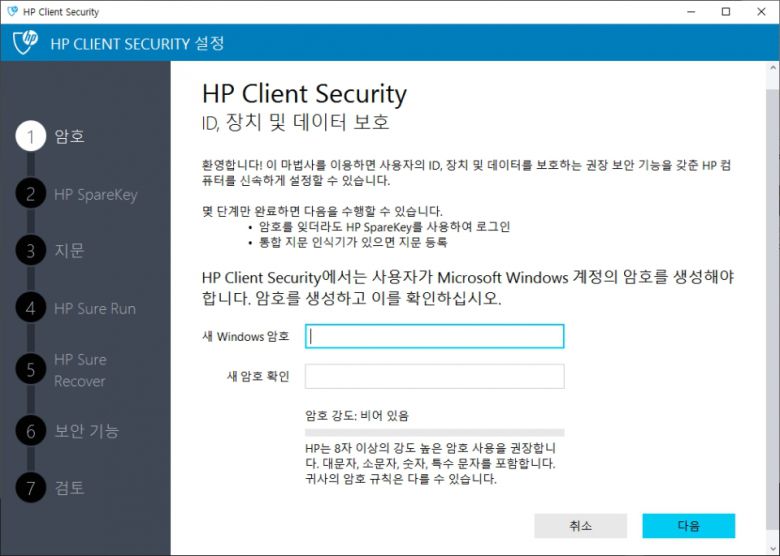Focus the 새 Windows 암호 field
Screen dimensions: 780x556
coord(434,337)
